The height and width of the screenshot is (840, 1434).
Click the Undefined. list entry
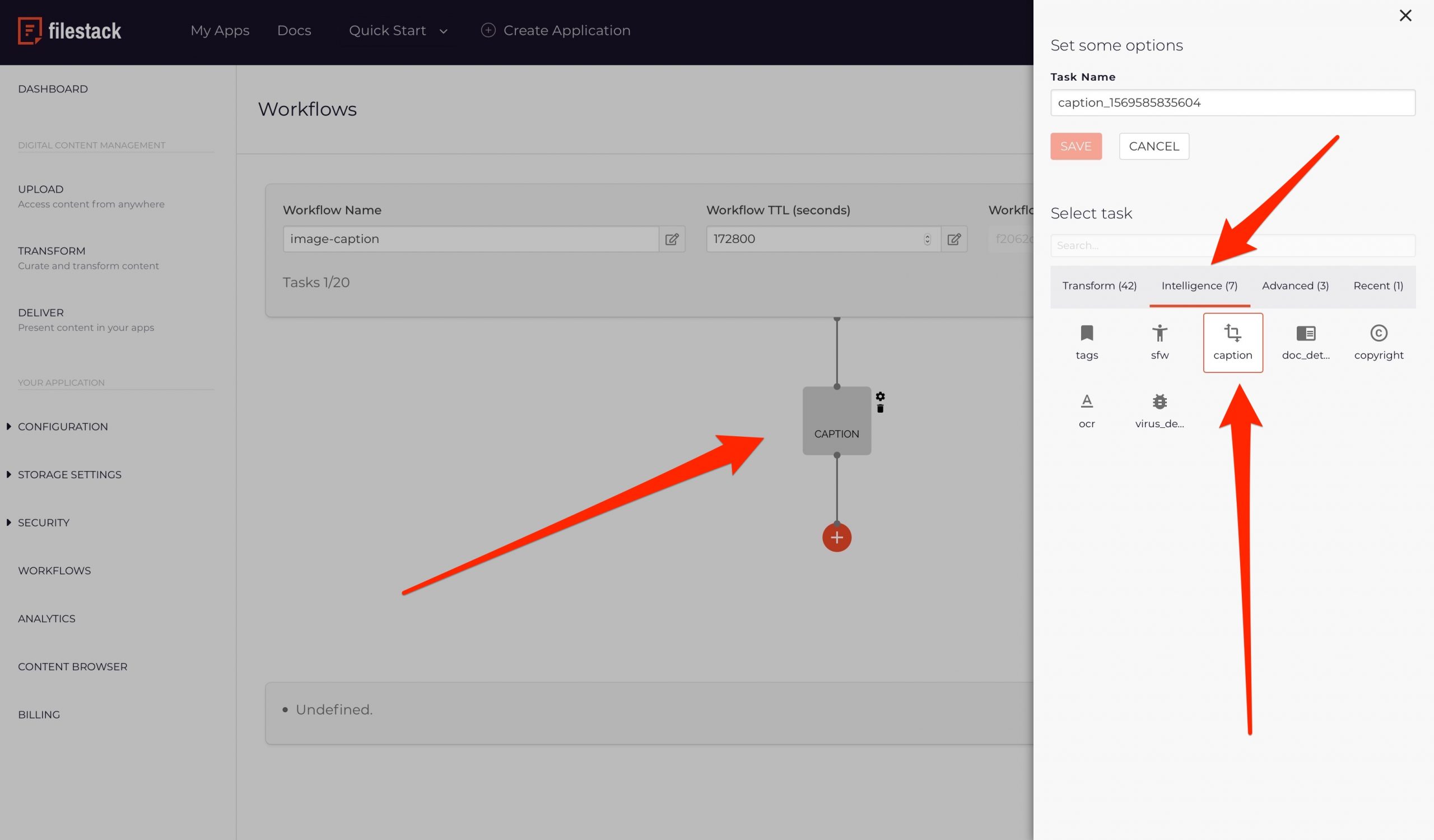333,710
